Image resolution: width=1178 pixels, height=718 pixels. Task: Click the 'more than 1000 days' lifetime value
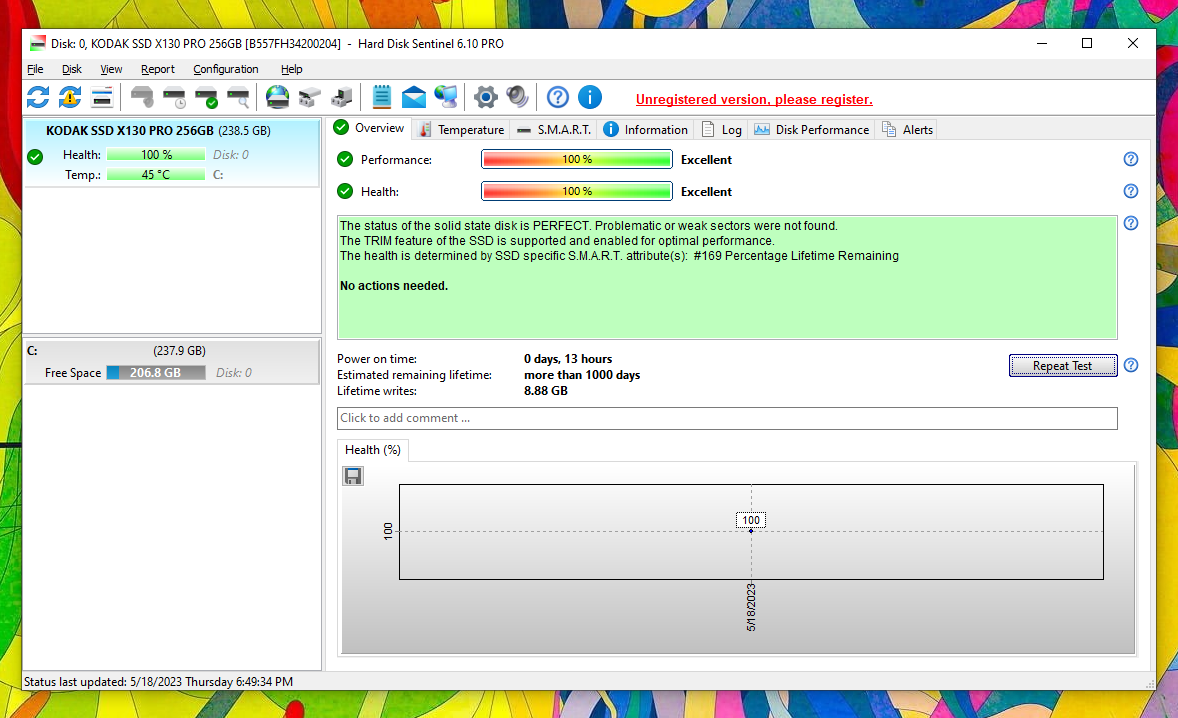(x=582, y=375)
